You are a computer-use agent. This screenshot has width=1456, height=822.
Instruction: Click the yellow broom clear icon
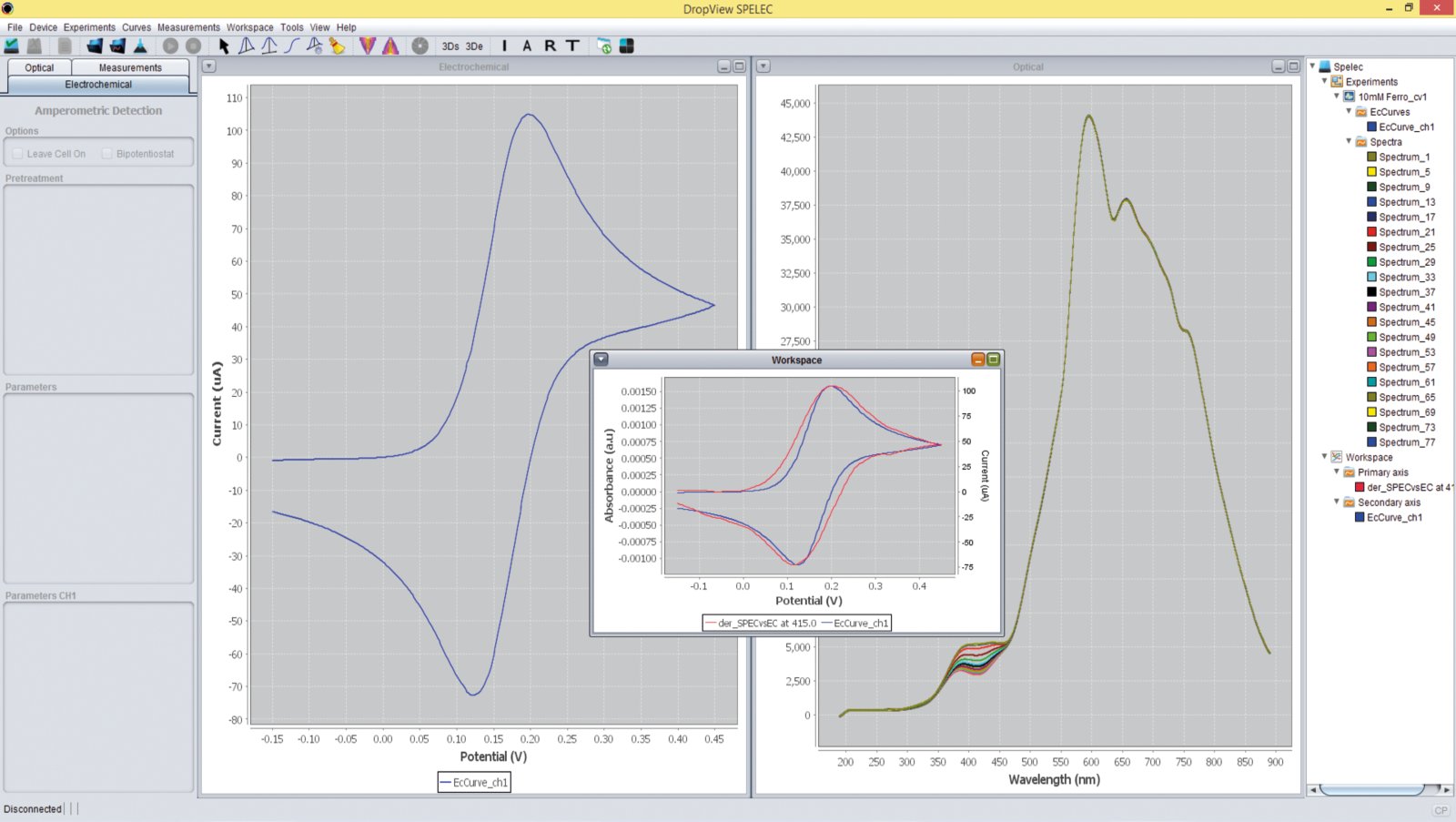point(338,46)
